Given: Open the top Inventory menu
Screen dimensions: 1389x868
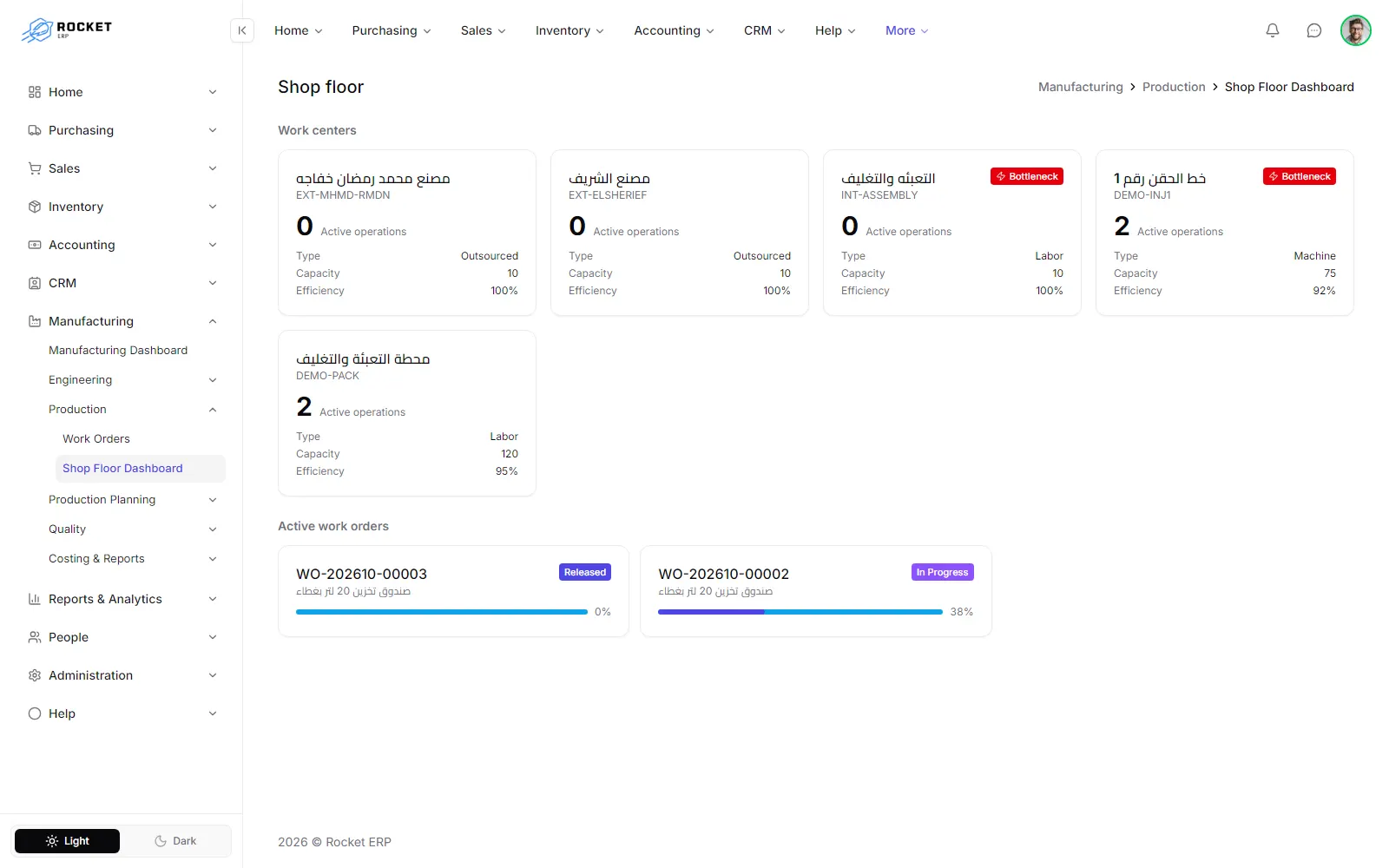Looking at the screenshot, I should coord(569,30).
